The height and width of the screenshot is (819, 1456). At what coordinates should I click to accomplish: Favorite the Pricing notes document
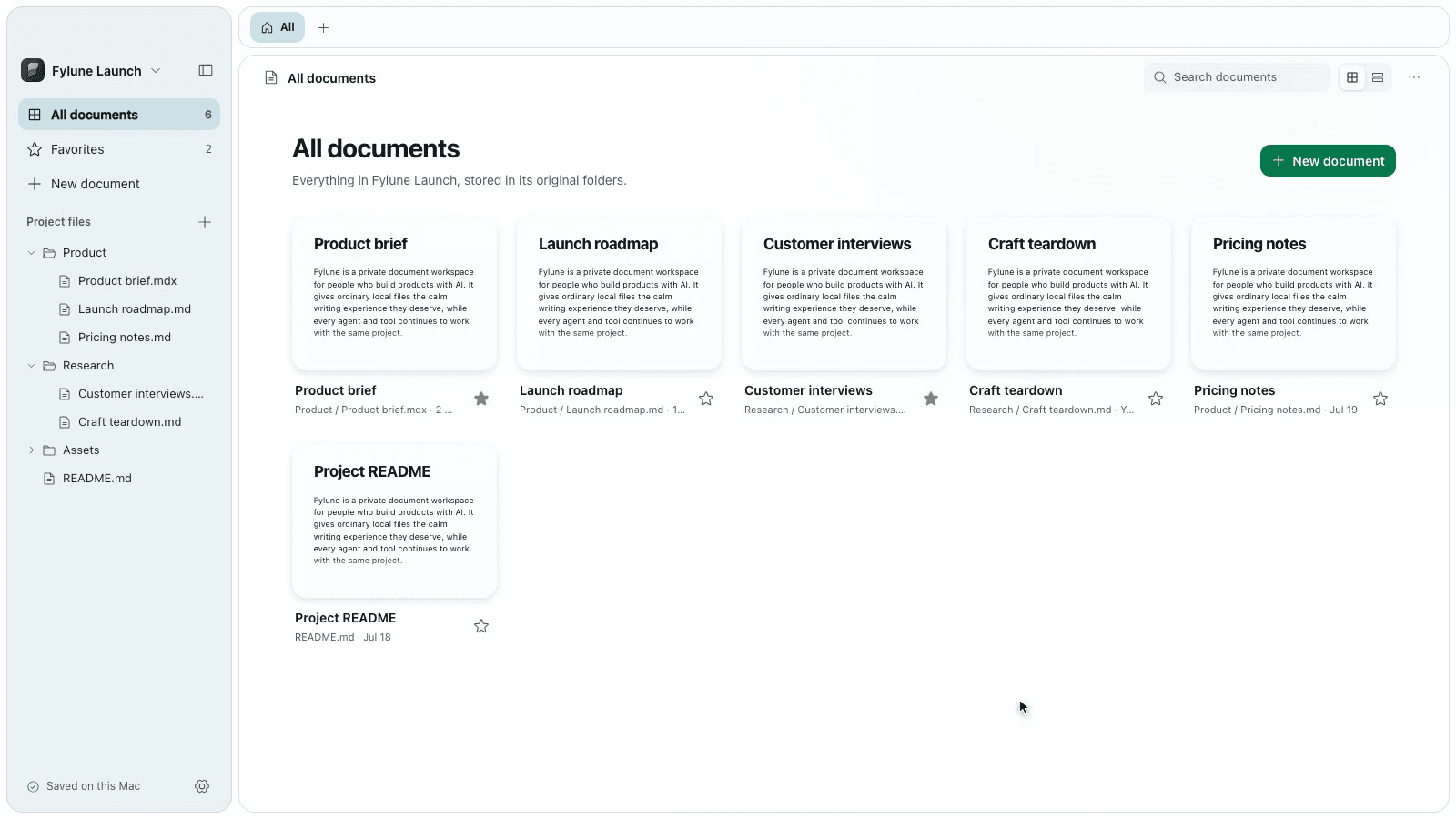(1380, 399)
